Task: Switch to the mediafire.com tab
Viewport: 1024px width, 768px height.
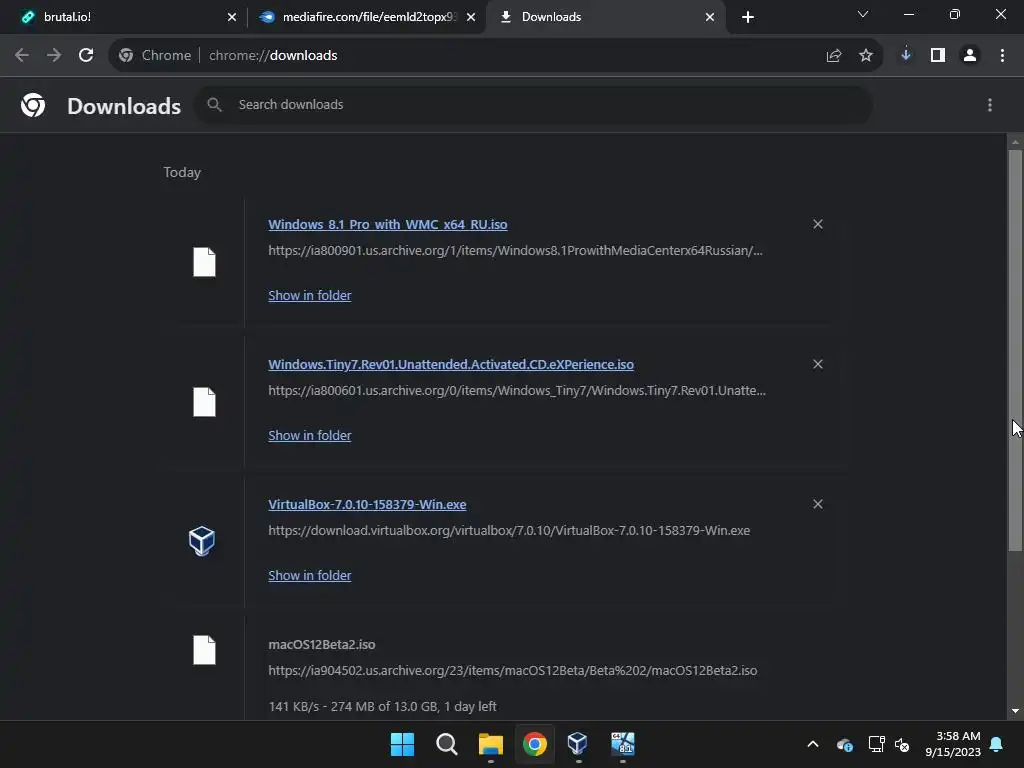Action: [x=368, y=17]
